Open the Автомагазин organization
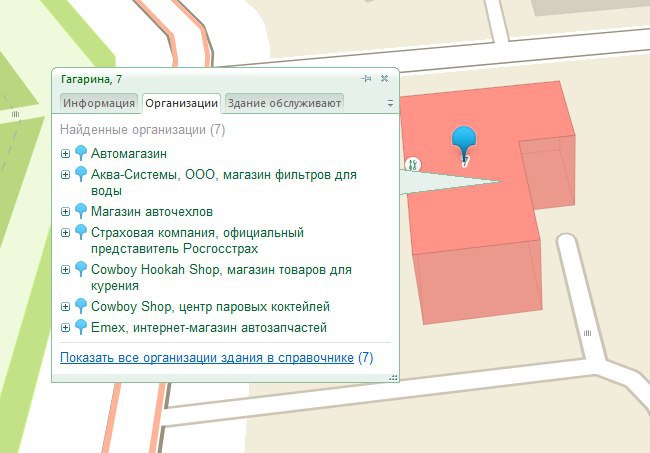This screenshot has width=650, height=453. point(129,154)
